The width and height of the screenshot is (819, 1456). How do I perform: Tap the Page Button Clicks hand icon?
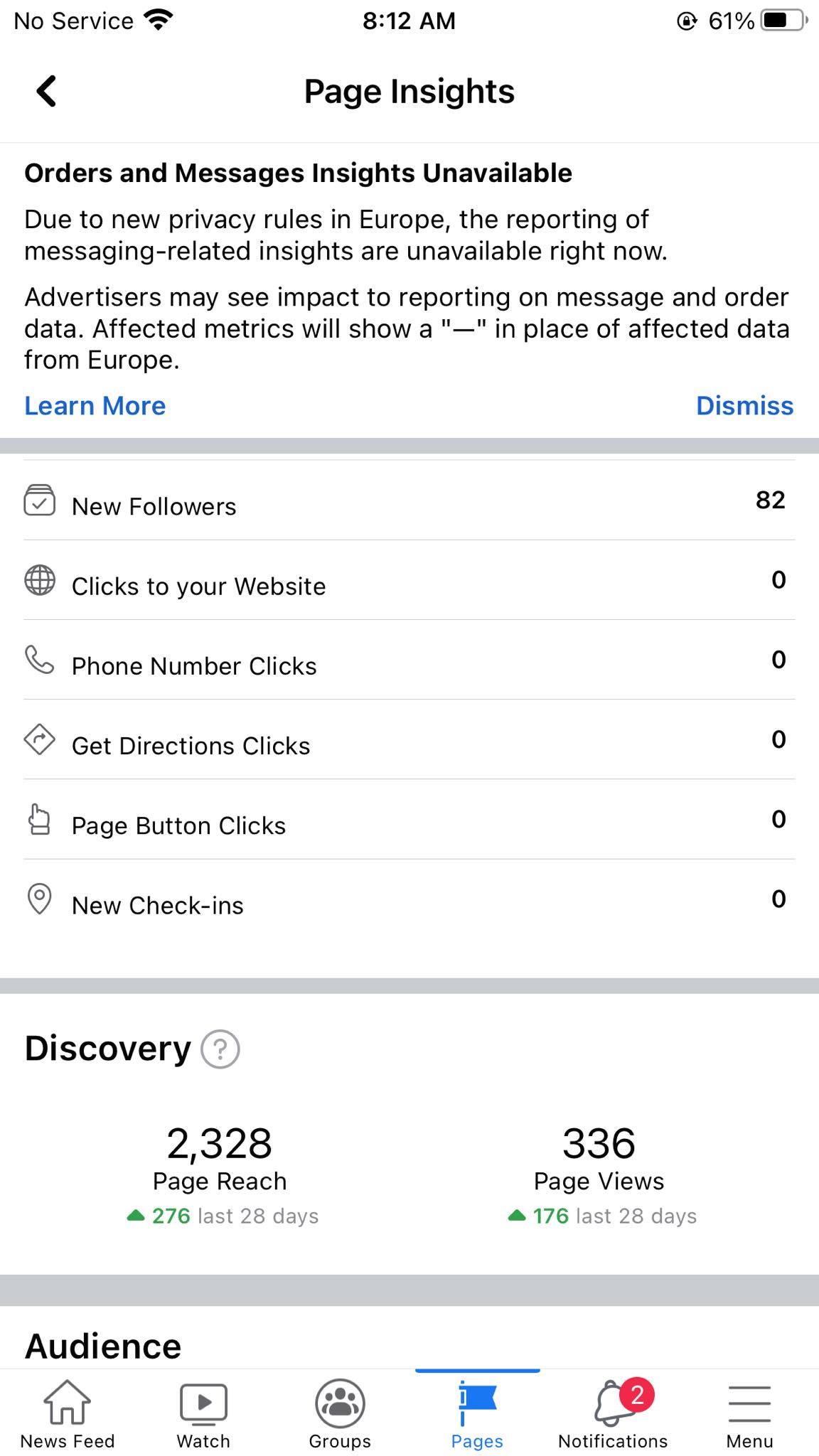pos(40,819)
